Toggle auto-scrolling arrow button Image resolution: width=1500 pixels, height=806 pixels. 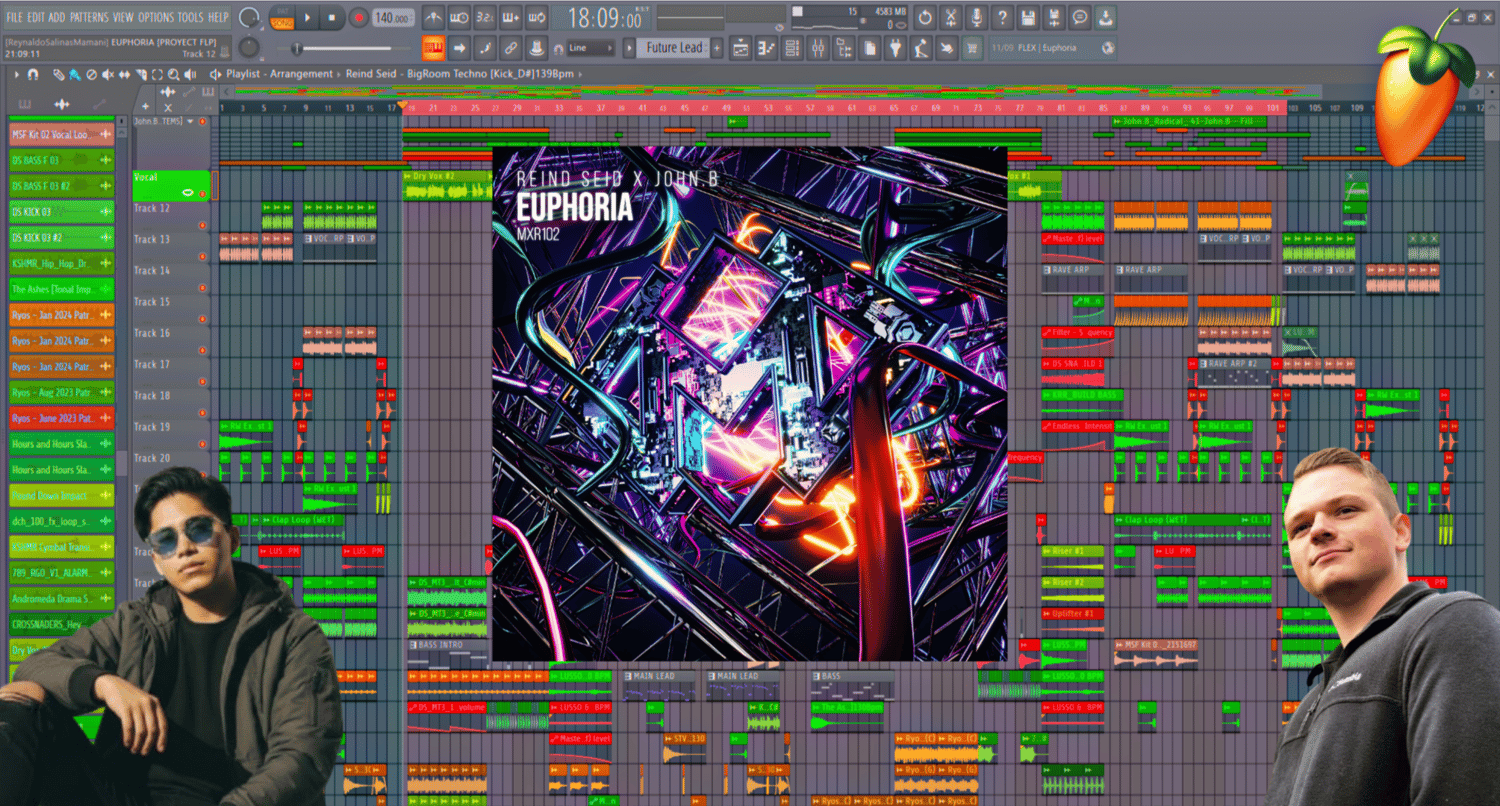tap(459, 47)
